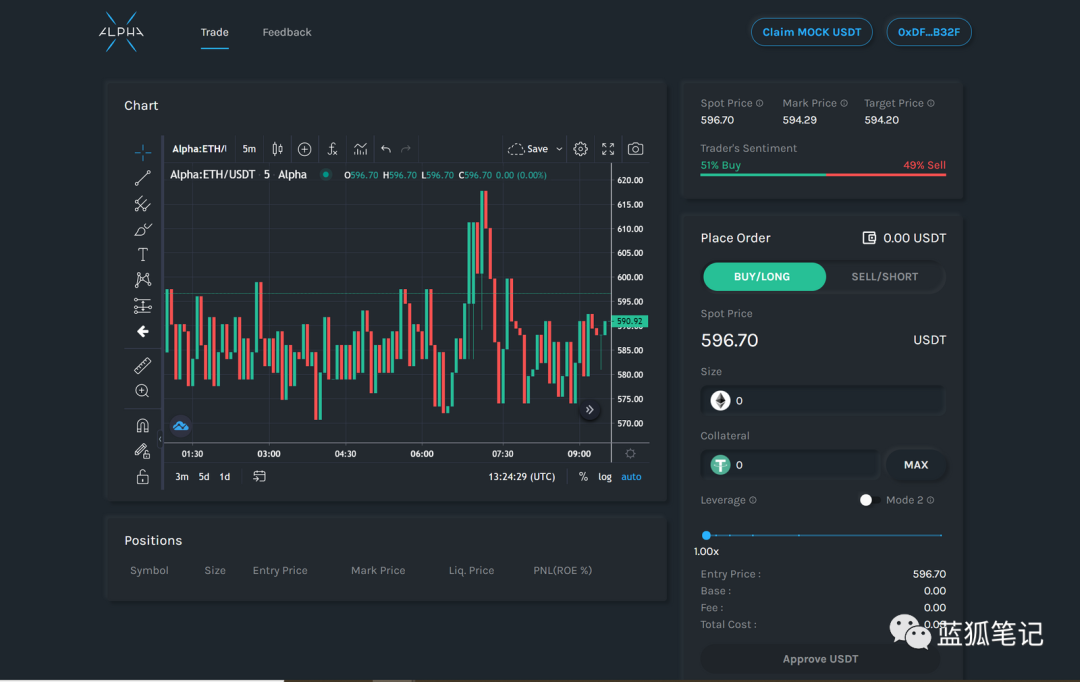Click the Collateral input field
This screenshot has width=1080, height=682.
click(x=790, y=465)
